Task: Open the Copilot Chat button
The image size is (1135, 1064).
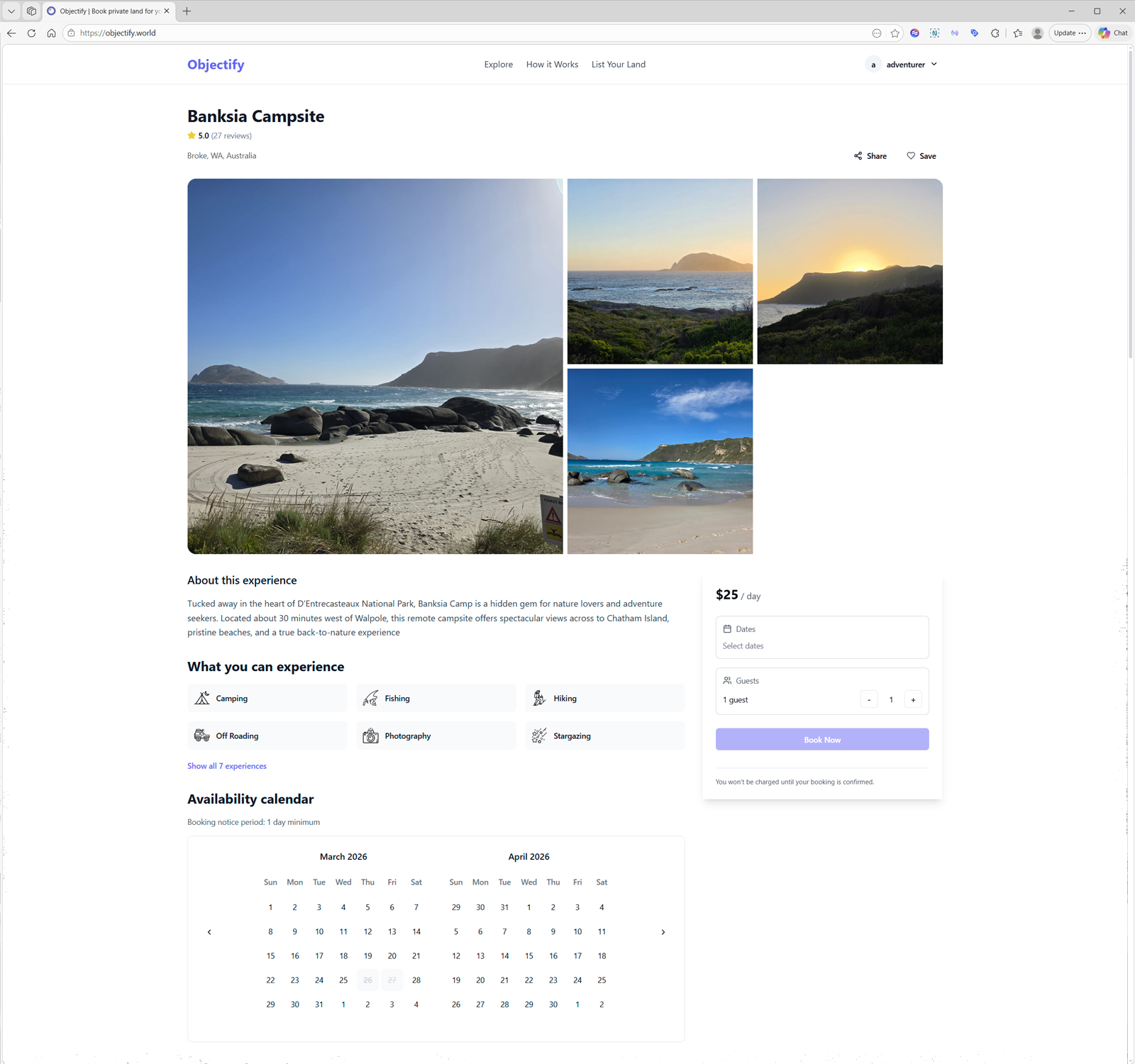Action: [1113, 33]
